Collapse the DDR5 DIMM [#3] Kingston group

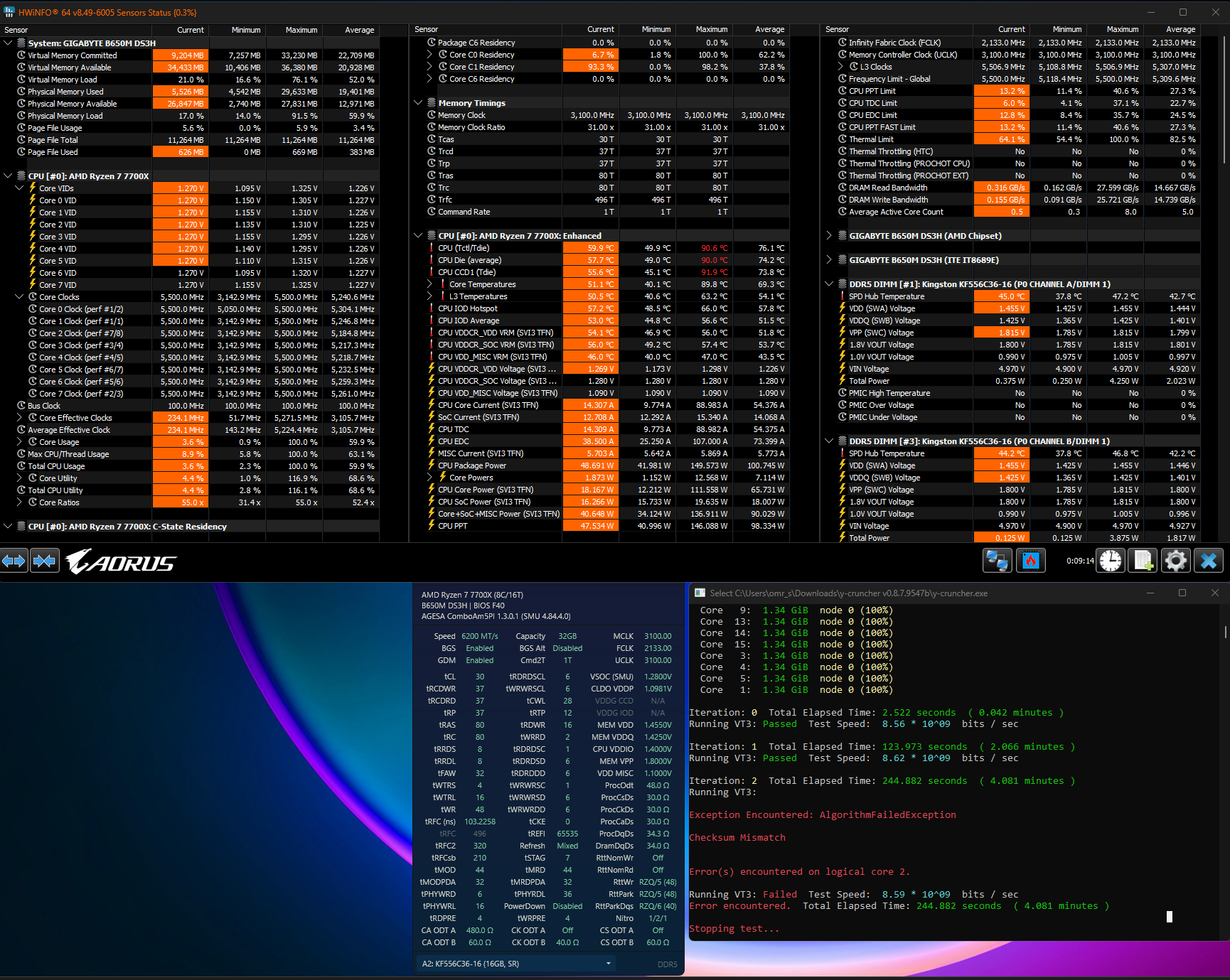tap(829, 441)
